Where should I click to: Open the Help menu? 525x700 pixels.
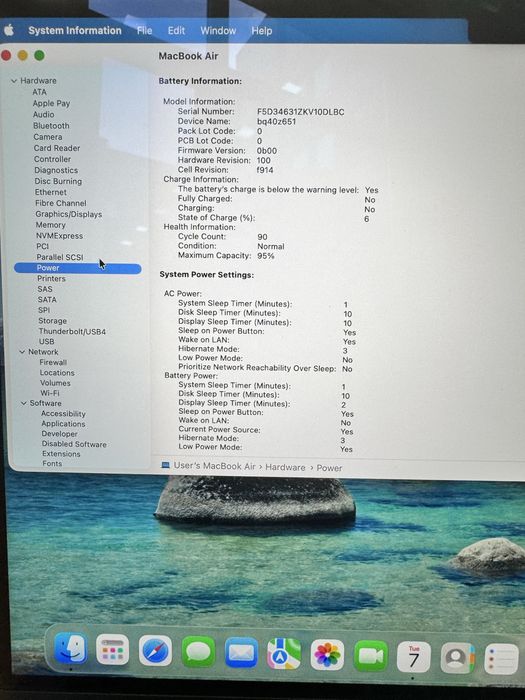261,31
